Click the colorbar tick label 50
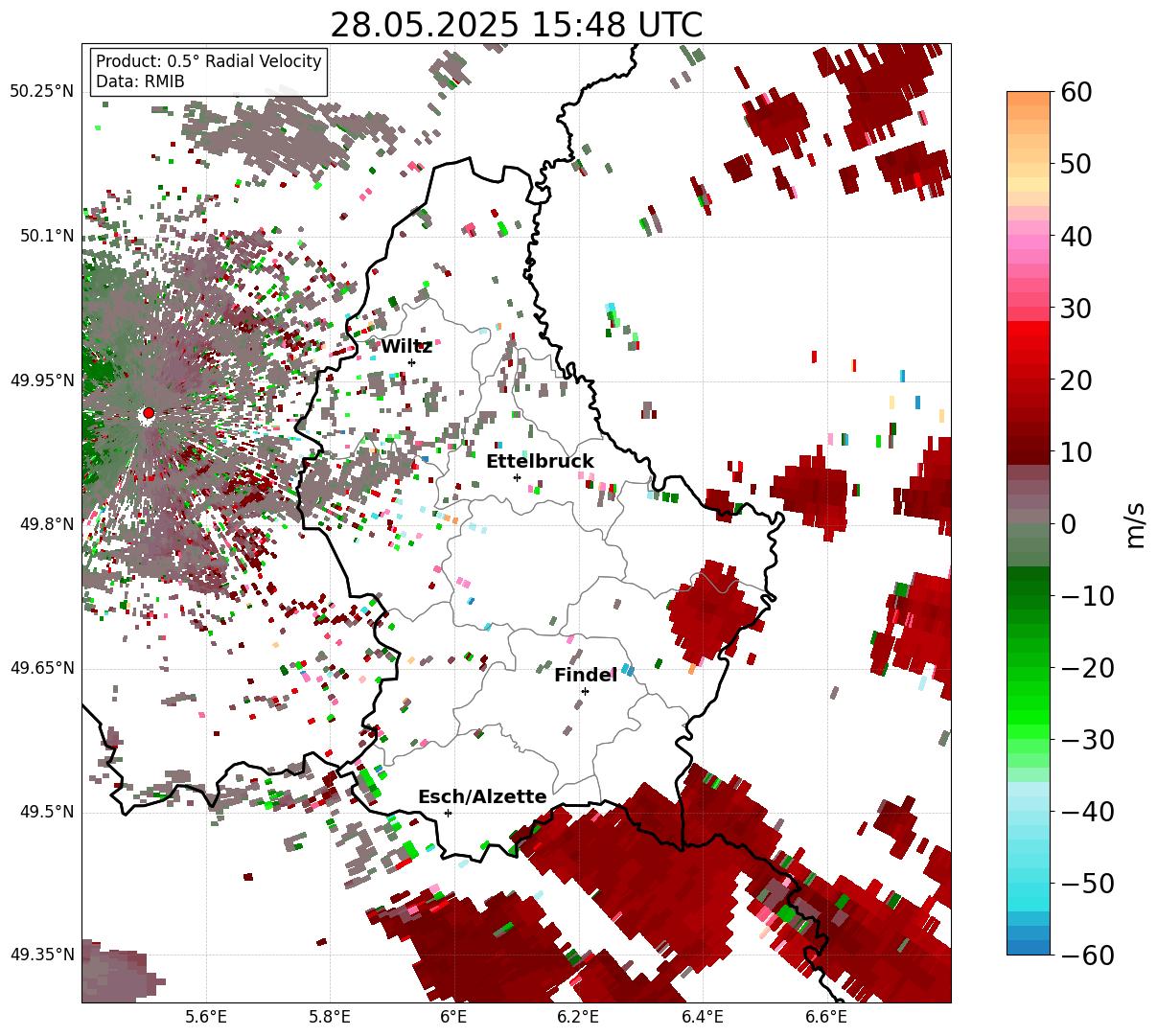 [x=1078, y=164]
